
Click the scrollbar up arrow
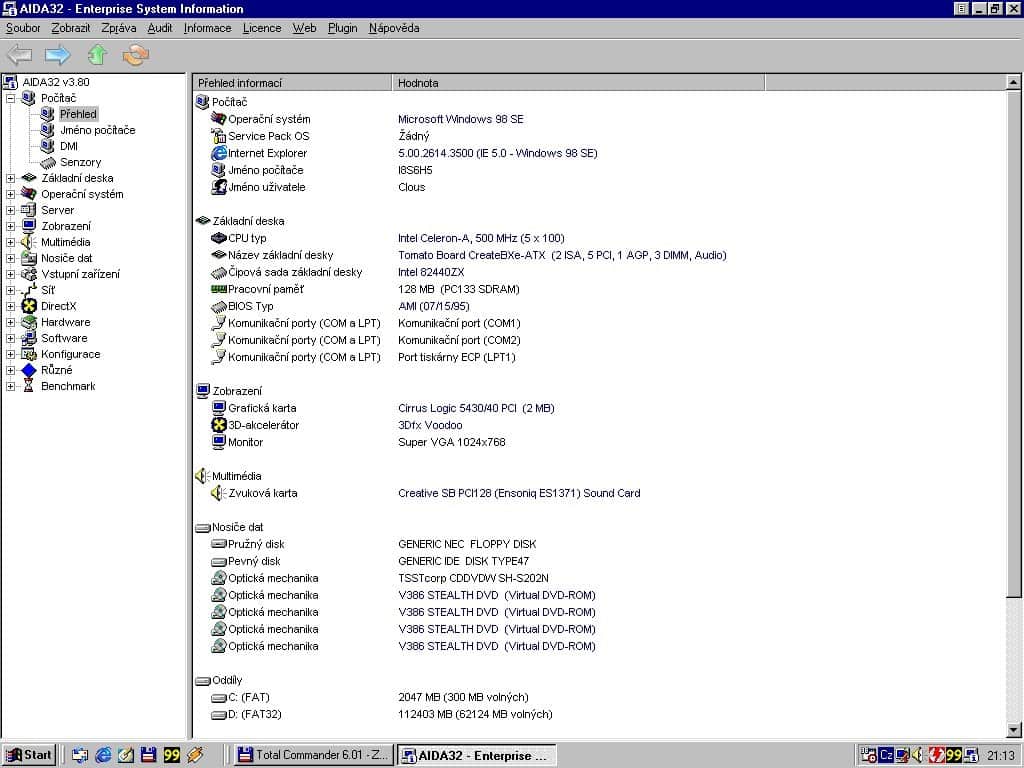1014,83
